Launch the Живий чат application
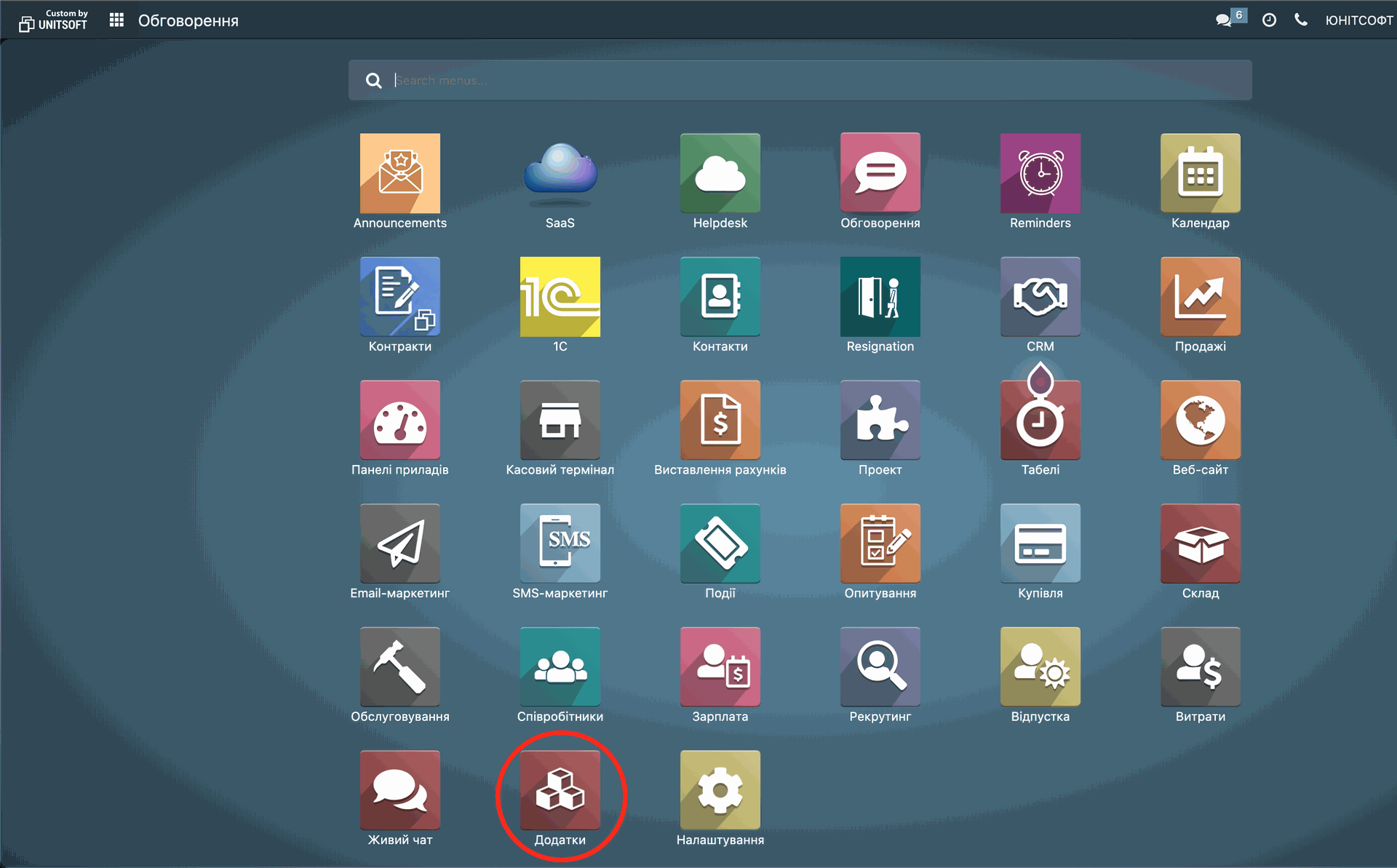Screen dimensions: 1397x868 click(399, 789)
